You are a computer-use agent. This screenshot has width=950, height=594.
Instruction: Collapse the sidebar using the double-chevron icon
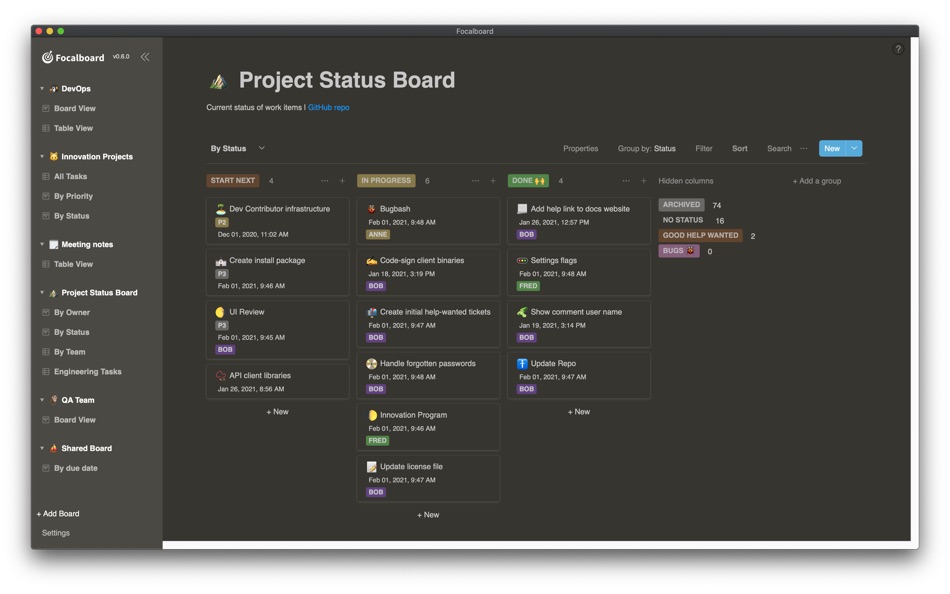tap(144, 57)
